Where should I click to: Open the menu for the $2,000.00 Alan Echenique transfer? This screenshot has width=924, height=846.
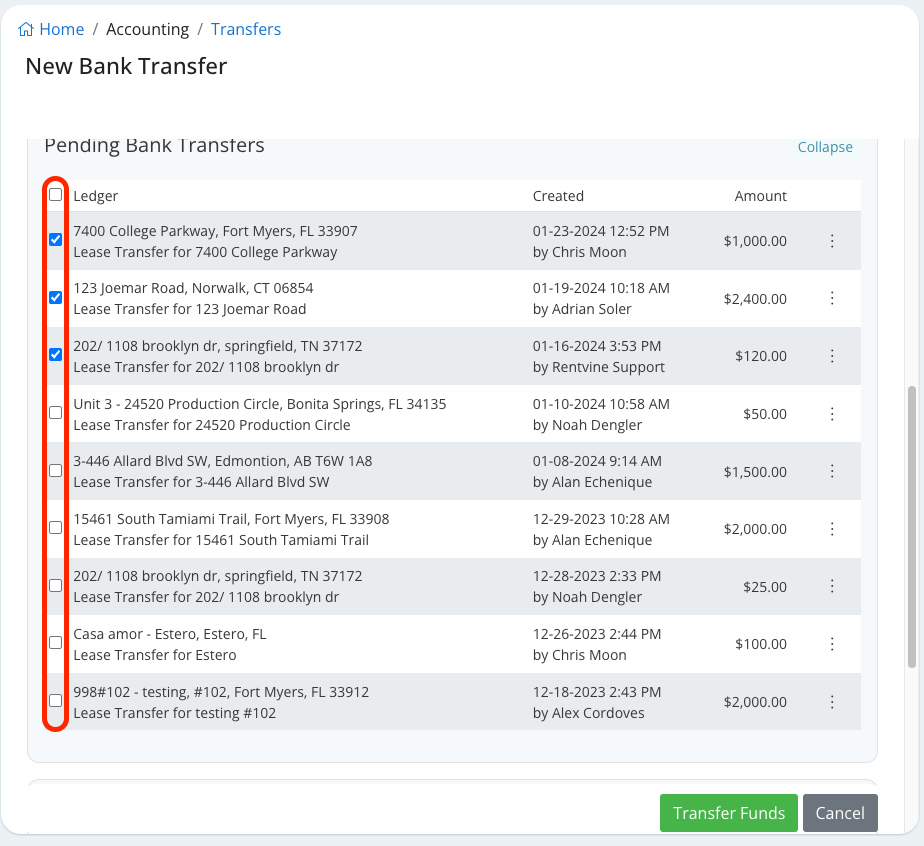[x=832, y=528]
